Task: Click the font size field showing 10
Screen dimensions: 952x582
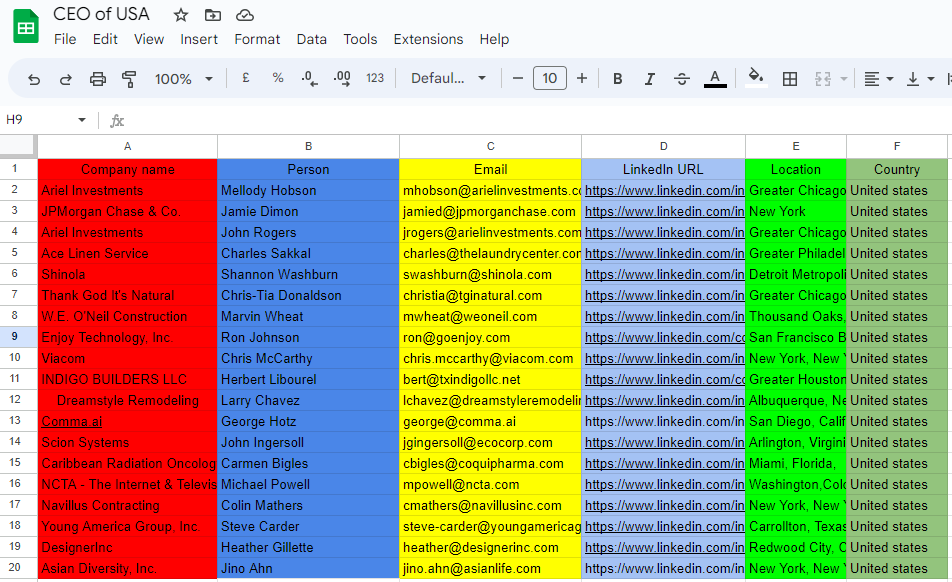Action: [x=549, y=78]
